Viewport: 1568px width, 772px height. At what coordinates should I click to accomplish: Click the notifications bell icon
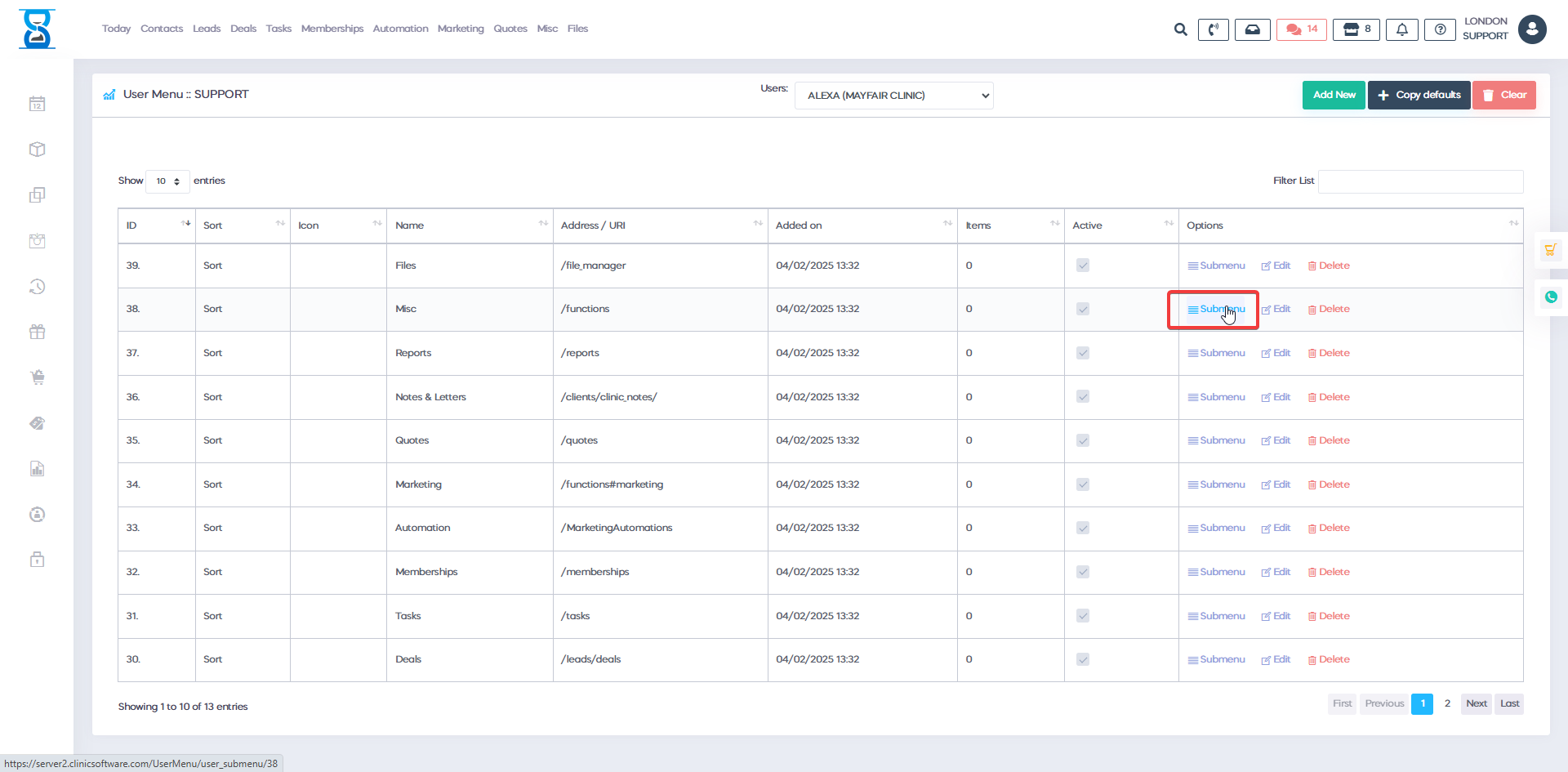1401,29
